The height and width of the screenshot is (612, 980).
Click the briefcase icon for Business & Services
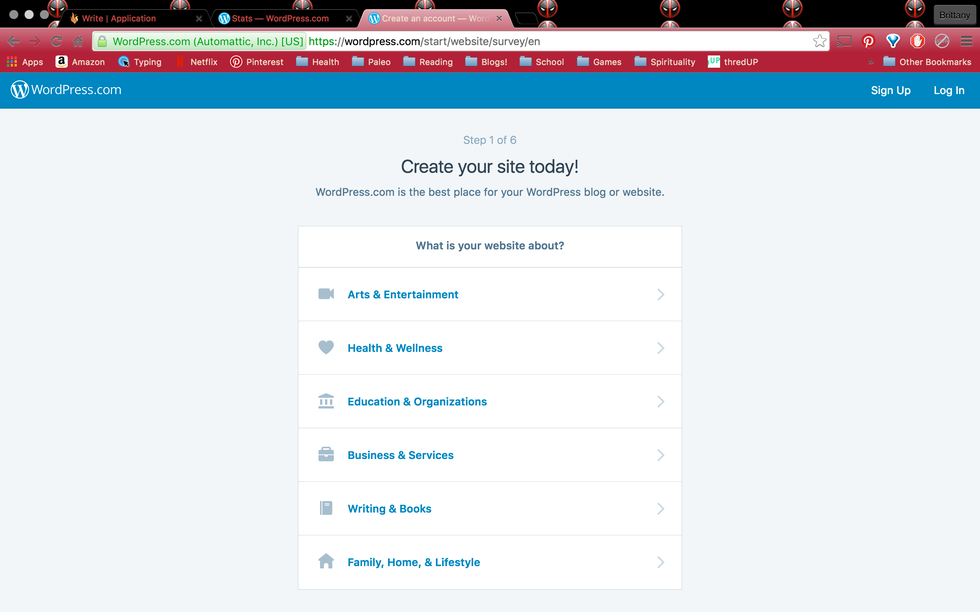[x=326, y=455]
